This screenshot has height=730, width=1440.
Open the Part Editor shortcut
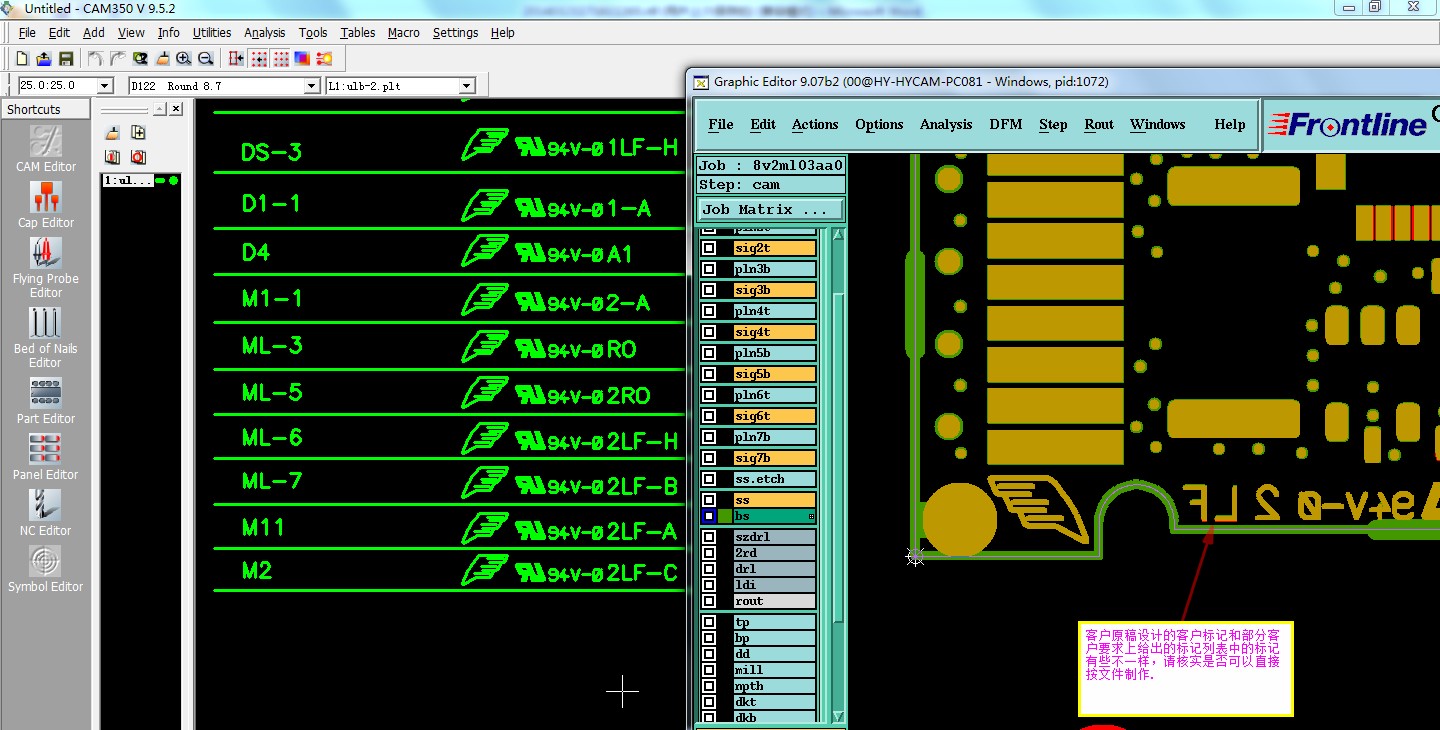[x=45, y=401]
